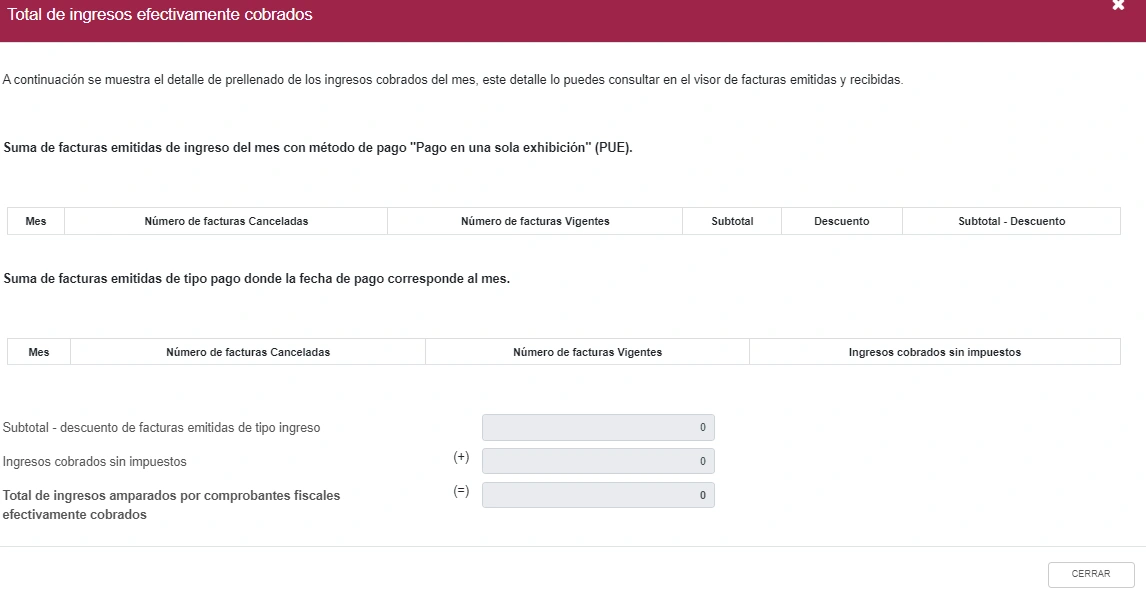Click 'Número de facturas Canceladas' in tipo pago table

pyautogui.click(x=248, y=352)
